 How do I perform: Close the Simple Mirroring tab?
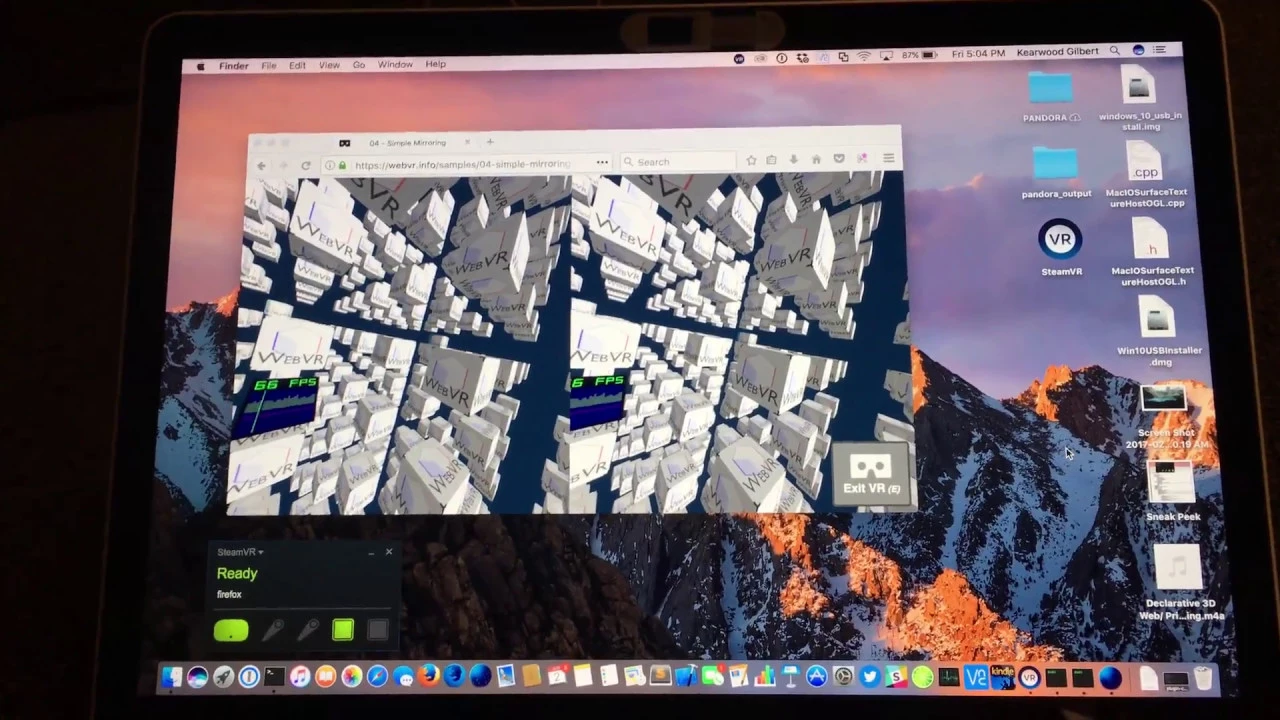(467, 142)
